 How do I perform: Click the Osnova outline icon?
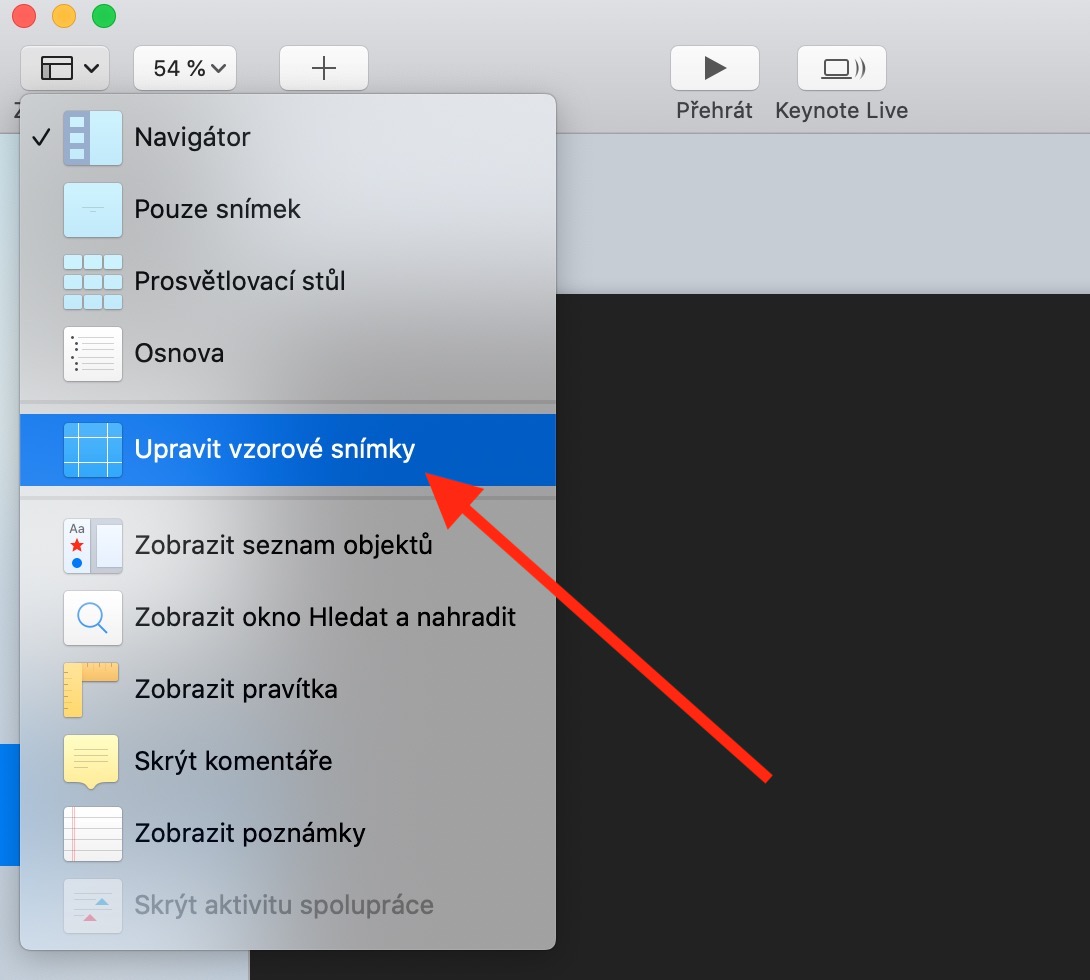(x=92, y=354)
